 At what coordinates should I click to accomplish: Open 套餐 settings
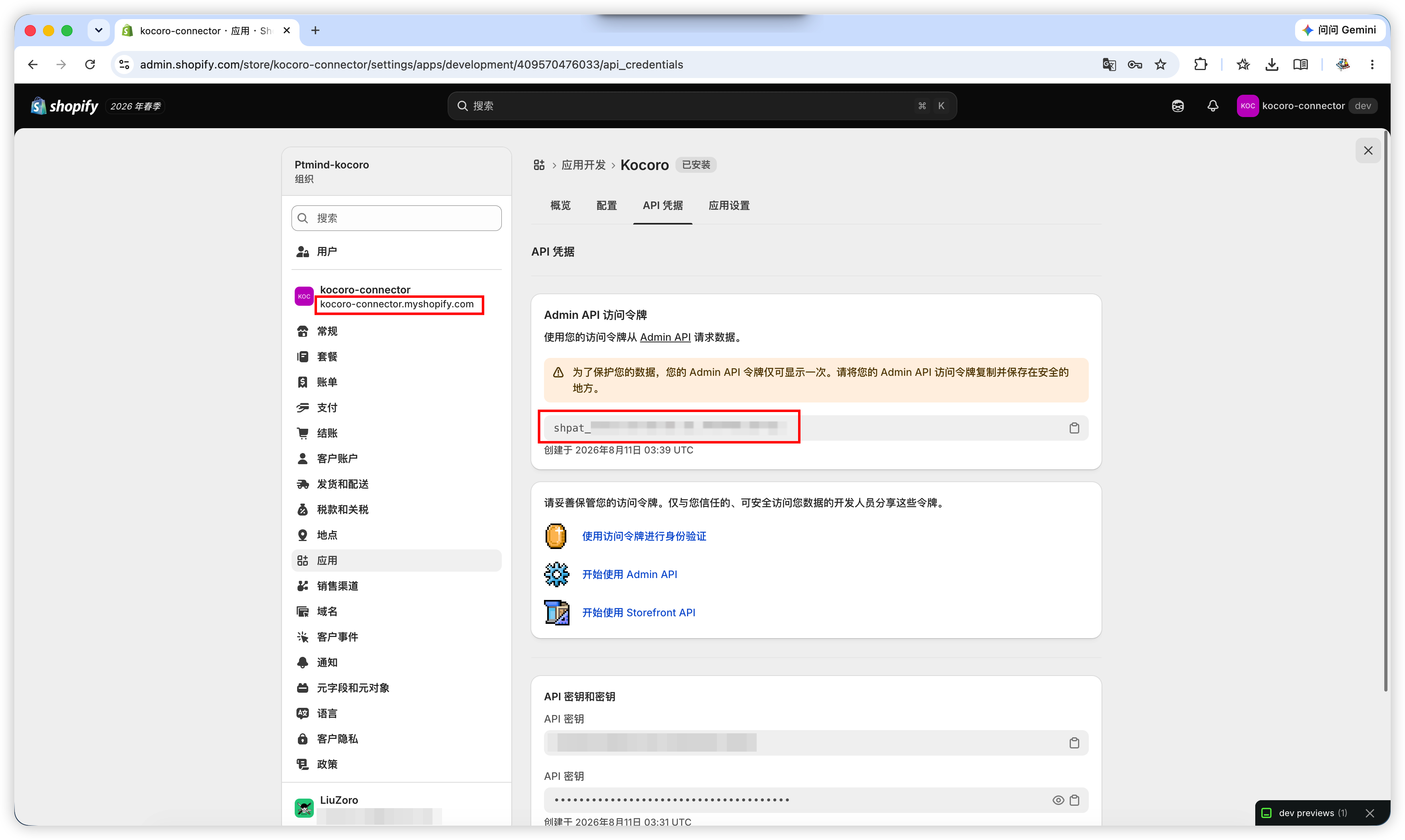pyautogui.click(x=396, y=357)
